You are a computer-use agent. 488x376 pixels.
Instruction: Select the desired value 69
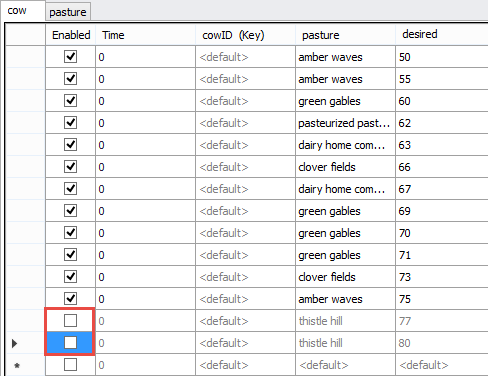[x=405, y=211]
